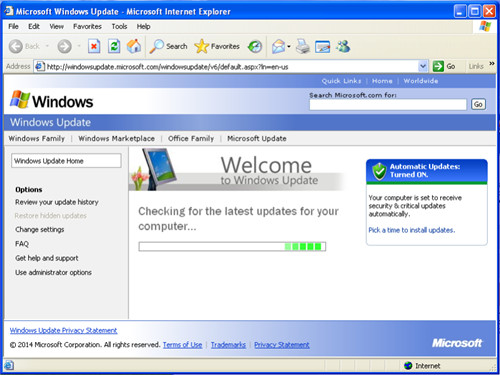Viewport: 500px width, 375px height.
Task: Open the Edit menu
Action: click(34, 26)
